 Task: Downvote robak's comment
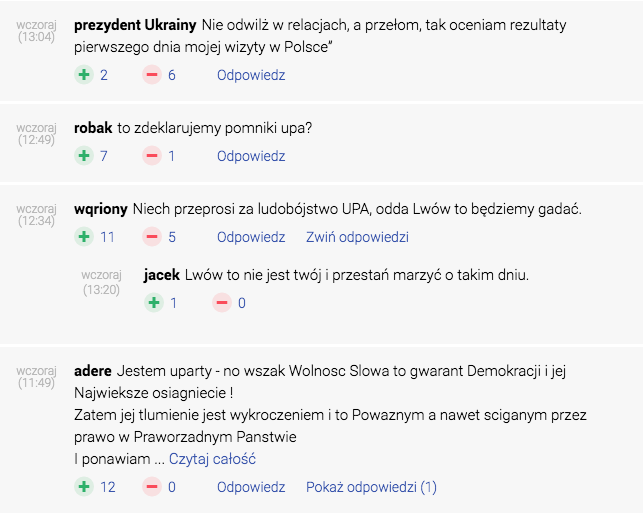[152, 156]
